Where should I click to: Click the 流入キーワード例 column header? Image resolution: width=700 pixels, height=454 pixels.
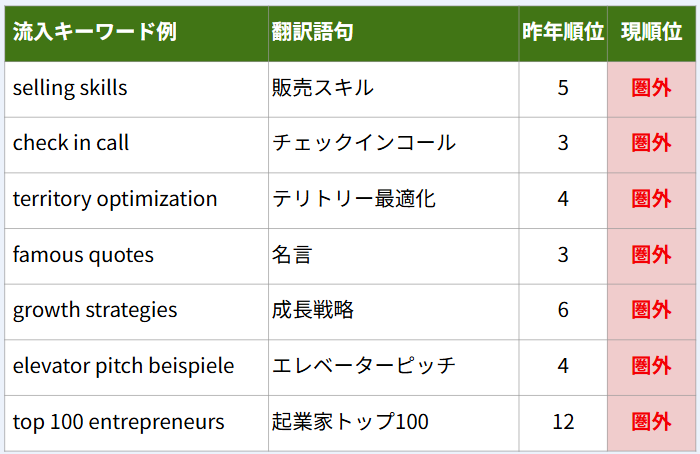click(x=95, y=32)
